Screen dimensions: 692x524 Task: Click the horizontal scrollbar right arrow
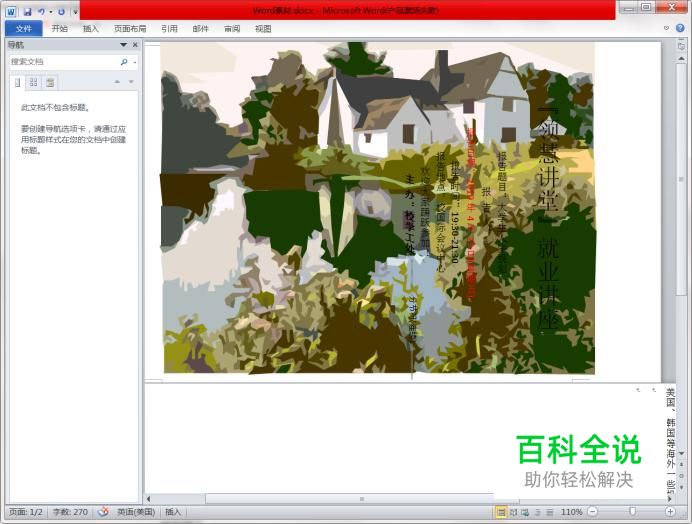pos(670,499)
